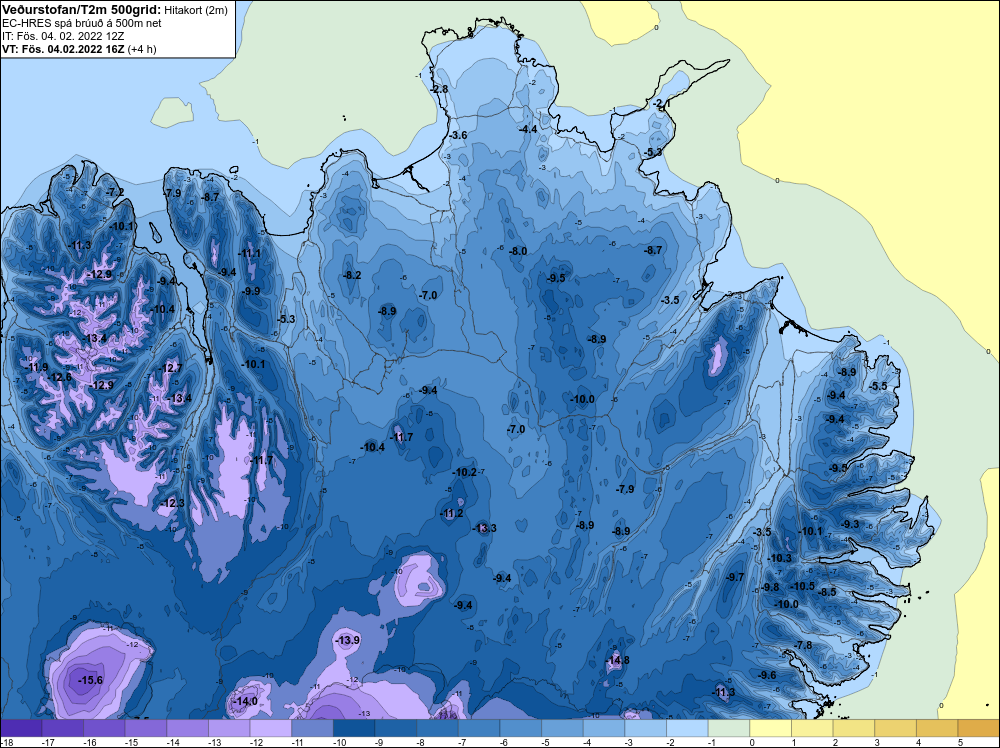Click the -9.9 temperature value

click(251, 291)
